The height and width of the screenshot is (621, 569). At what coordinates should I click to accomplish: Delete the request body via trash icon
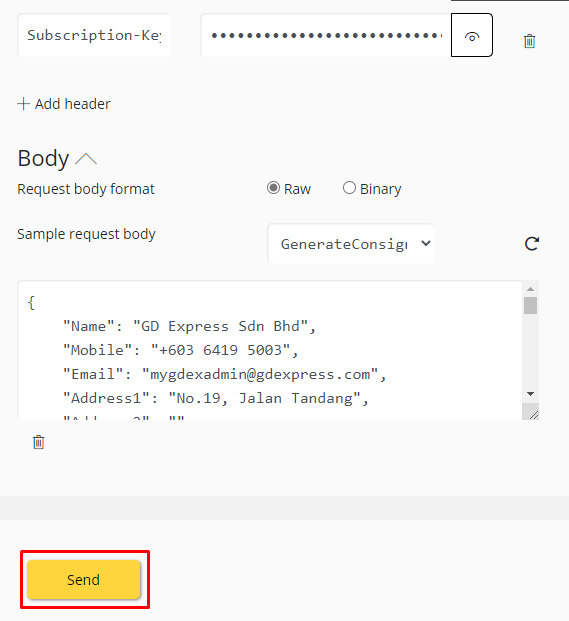[x=38, y=442]
